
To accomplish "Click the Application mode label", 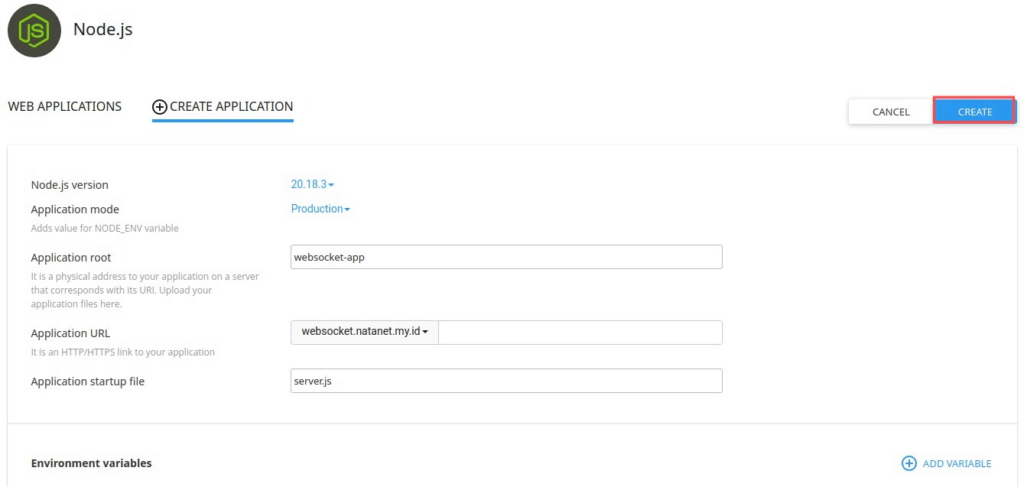I will pyautogui.click(x=75, y=210).
